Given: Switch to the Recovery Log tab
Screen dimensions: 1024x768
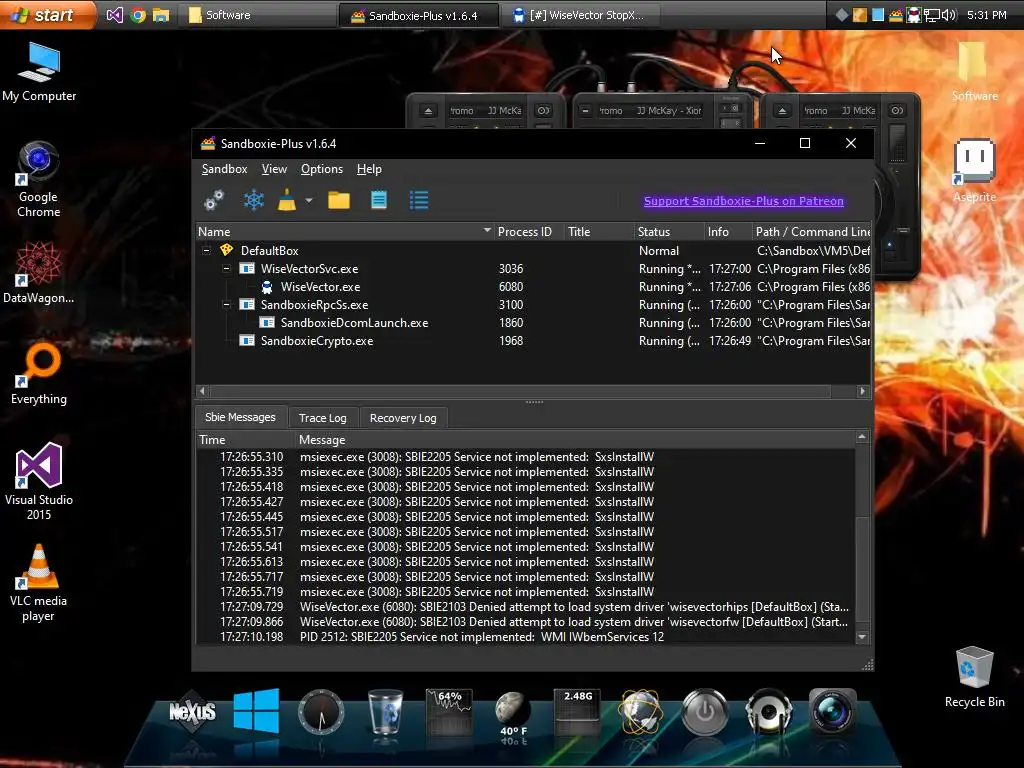Looking at the screenshot, I should (x=403, y=418).
